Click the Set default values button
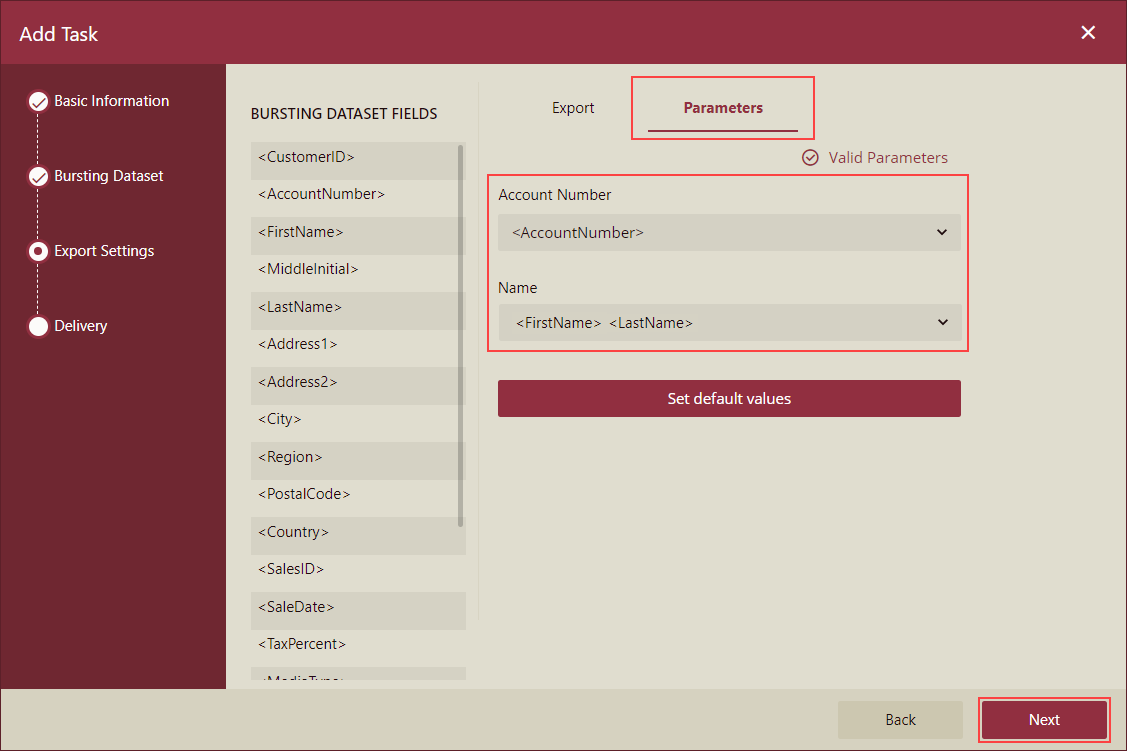1127x751 pixels. (729, 398)
